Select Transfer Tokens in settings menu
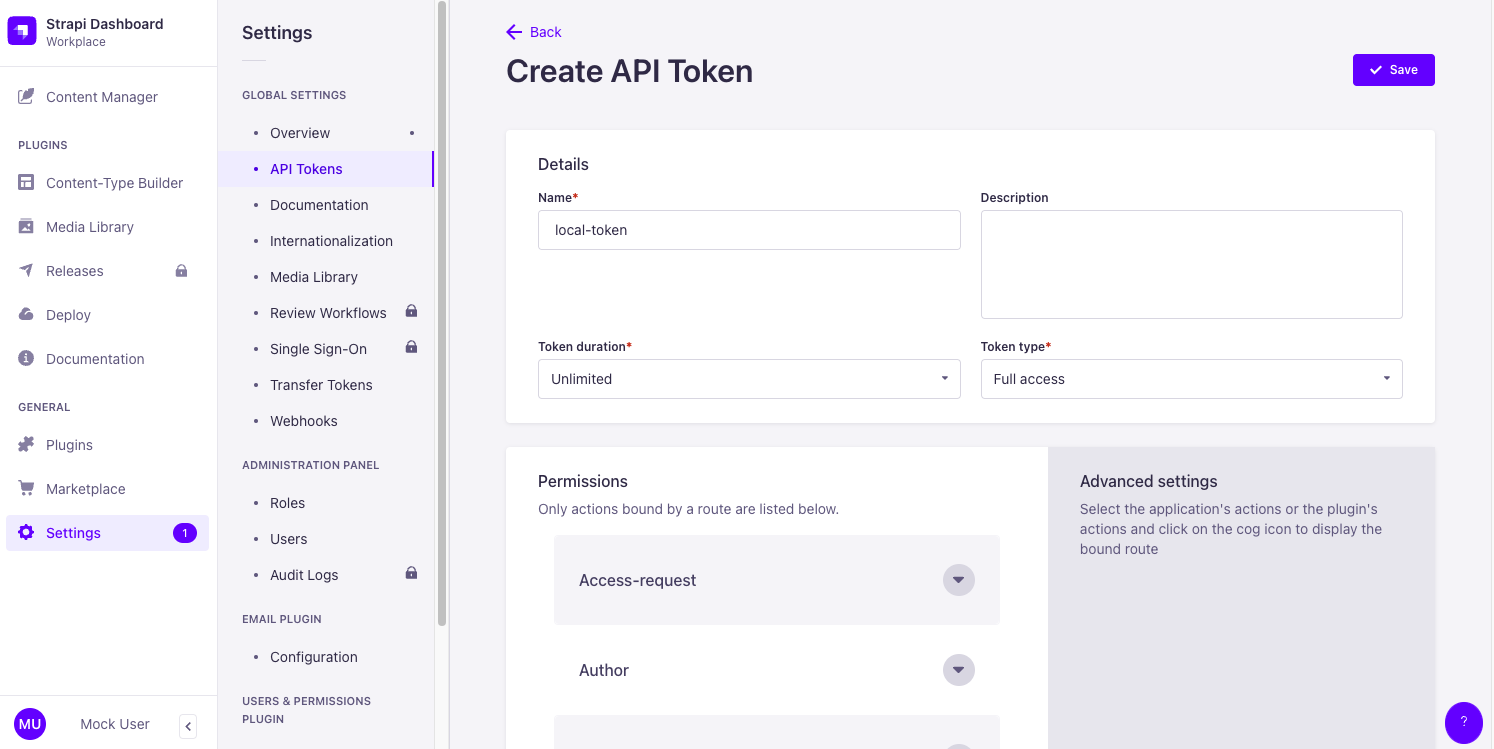The height and width of the screenshot is (749, 1494). click(321, 385)
